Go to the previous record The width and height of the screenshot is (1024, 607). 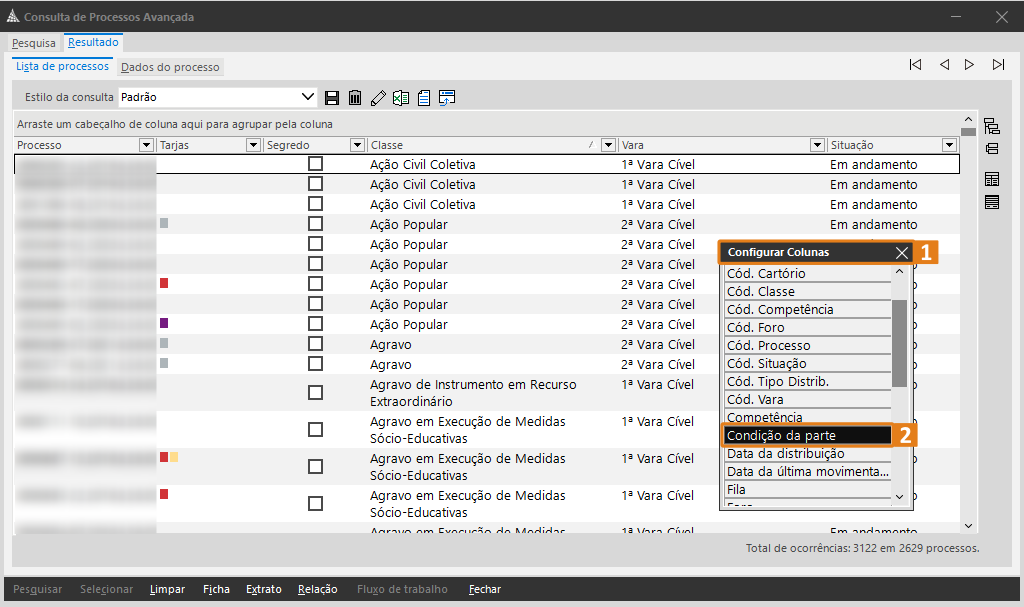click(944, 65)
